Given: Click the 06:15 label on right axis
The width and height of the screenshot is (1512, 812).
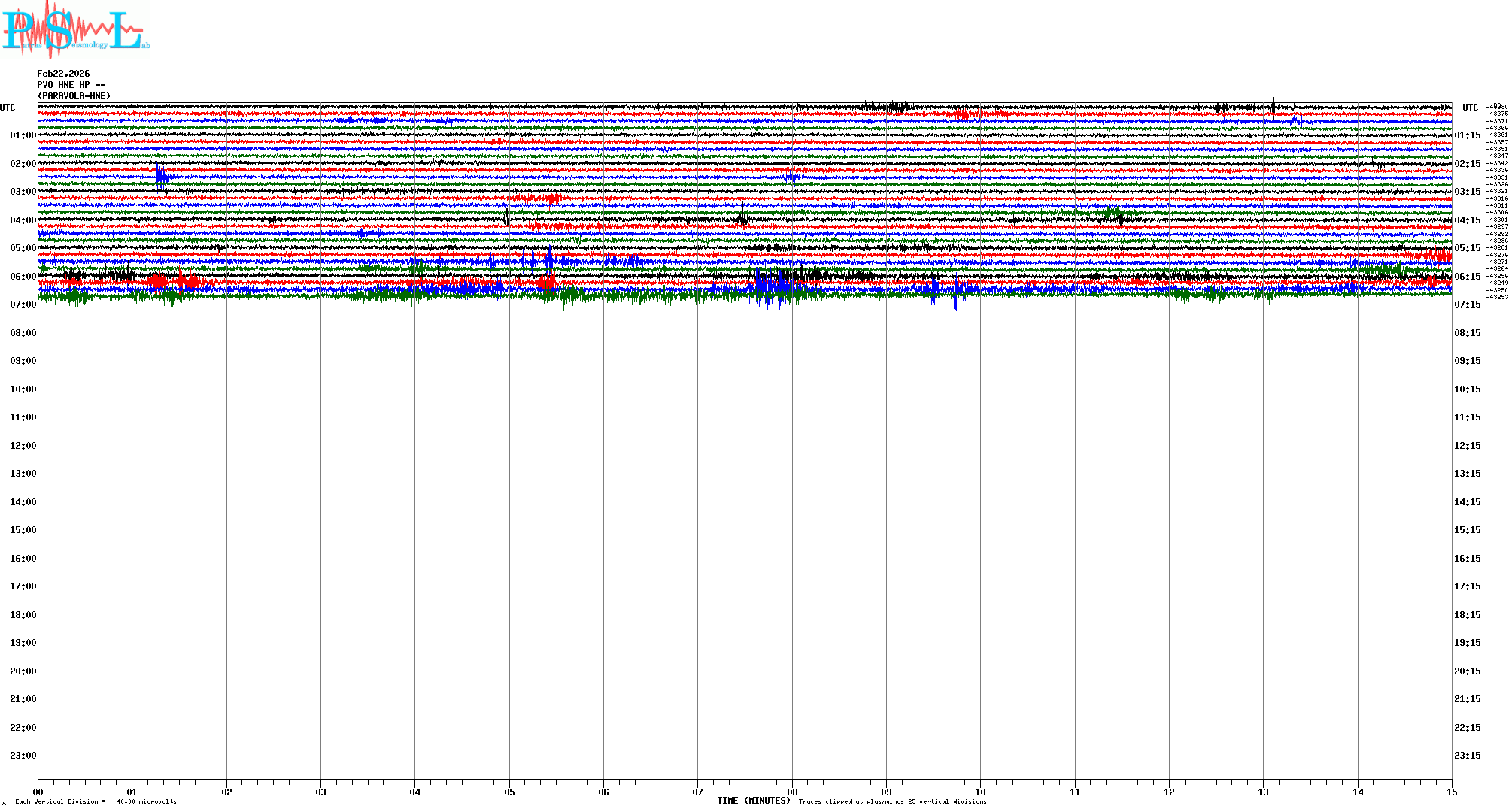Looking at the screenshot, I should 1467,277.
